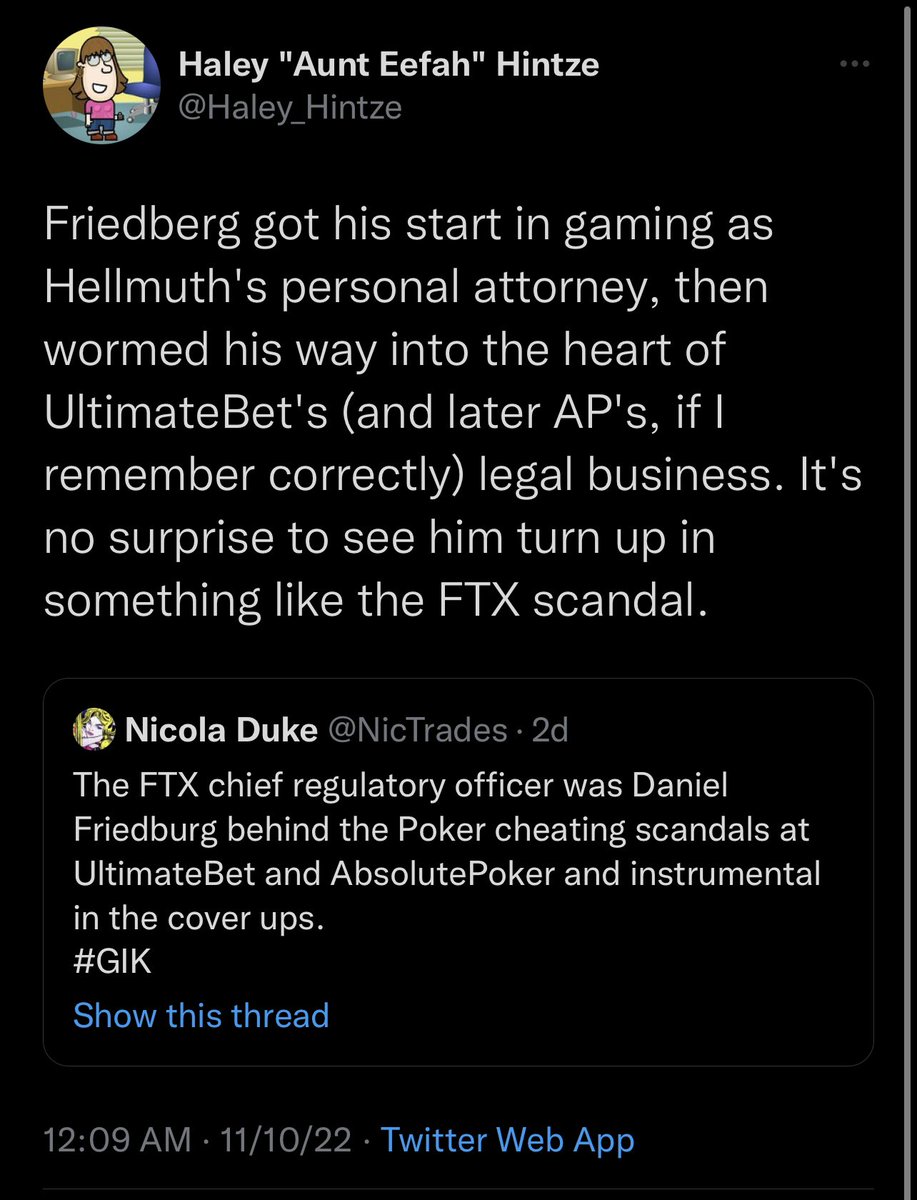Open the @NicTrades handle
The image size is (917, 1200).
coord(417,731)
